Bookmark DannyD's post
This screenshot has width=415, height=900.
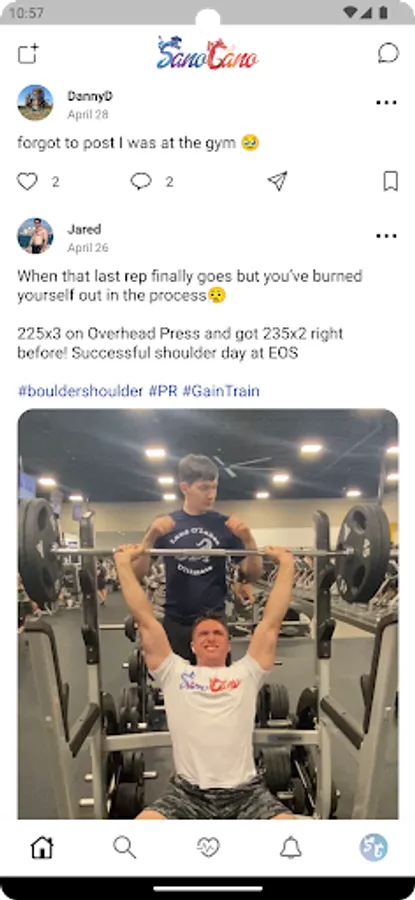tap(390, 181)
